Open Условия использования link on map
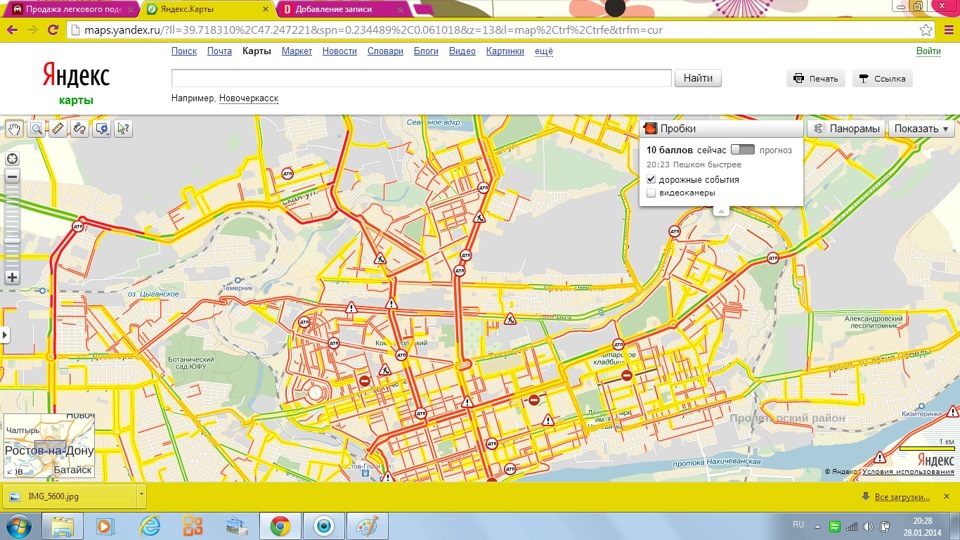 click(x=908, y=471)
